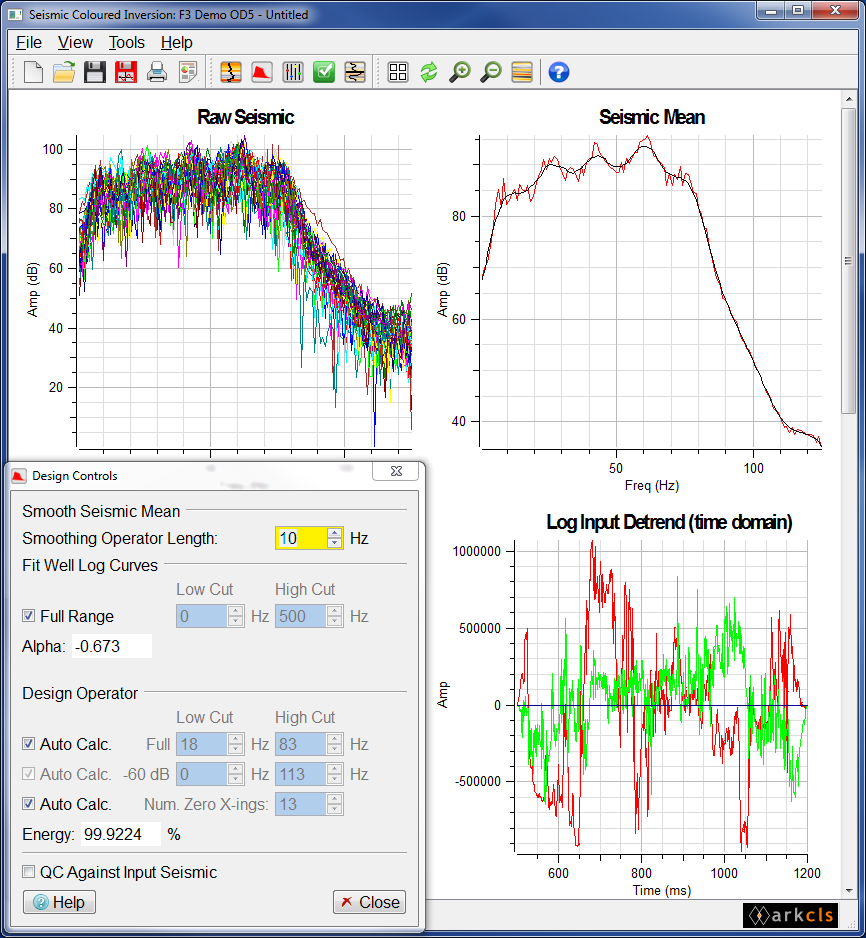Print using the printer icon
This screenshot has height=938, width=866.
click(x=157, y=72)
